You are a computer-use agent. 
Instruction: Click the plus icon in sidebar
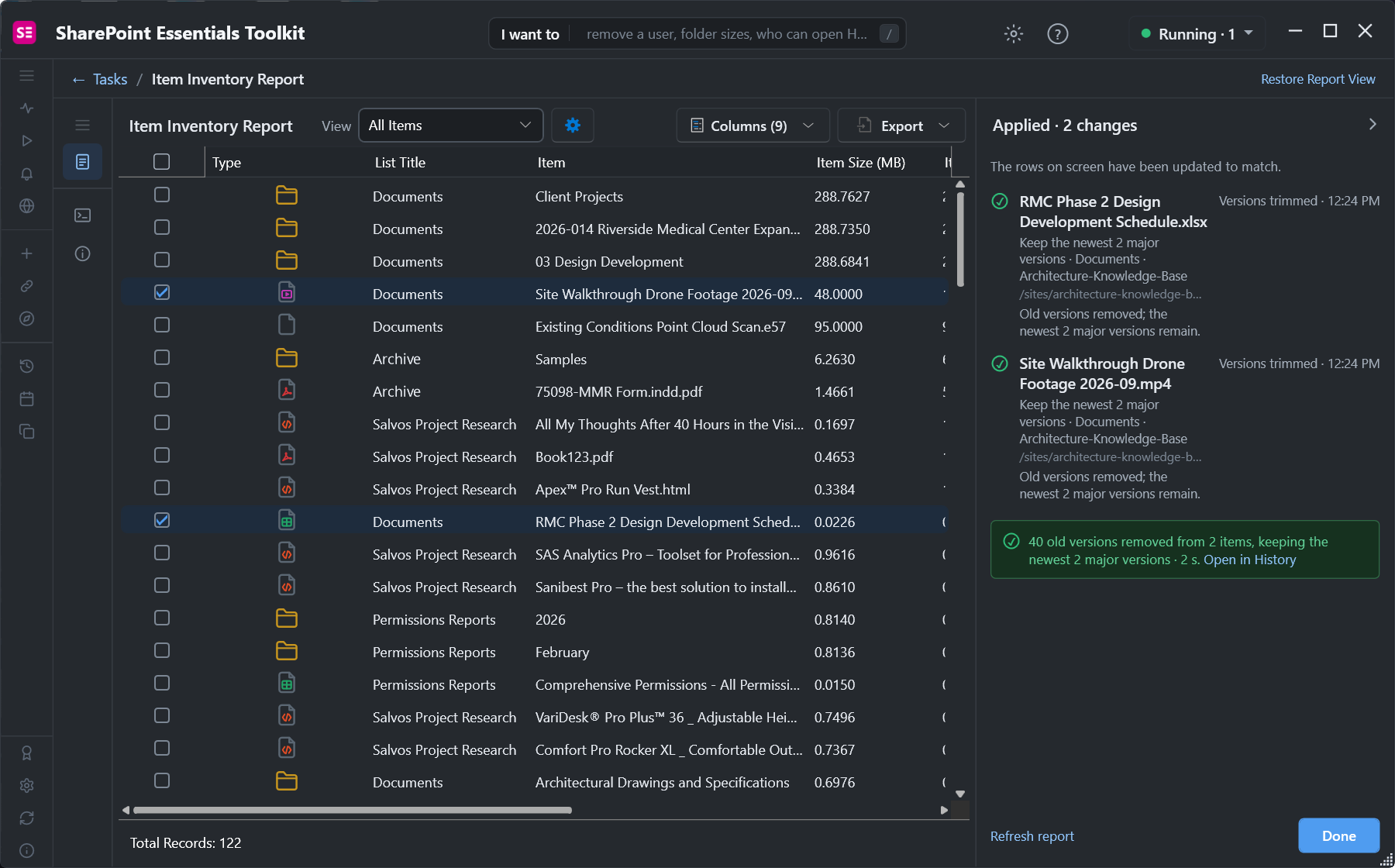[x=27, y=253]
